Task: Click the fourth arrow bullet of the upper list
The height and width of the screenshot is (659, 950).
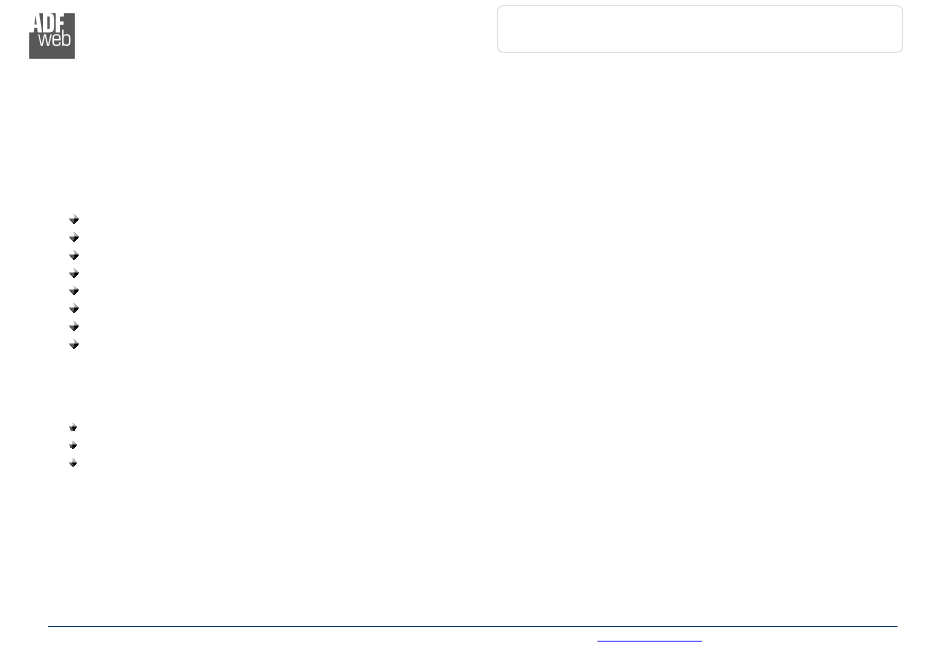Action: pyautogui.click(x=74, y=273)
